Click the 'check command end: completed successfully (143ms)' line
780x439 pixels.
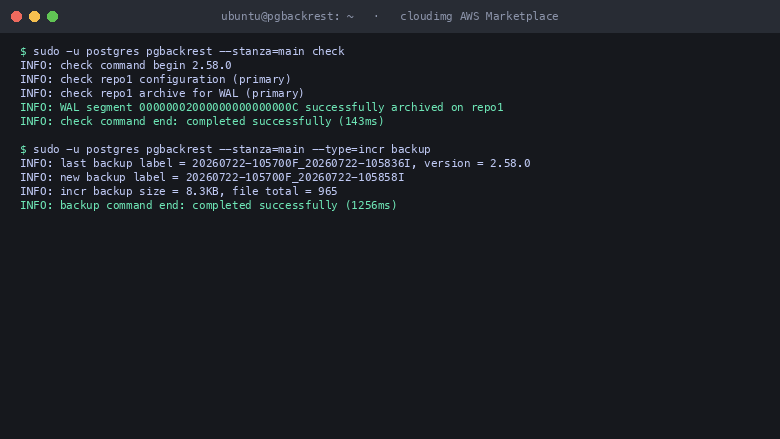pos(202,121)
